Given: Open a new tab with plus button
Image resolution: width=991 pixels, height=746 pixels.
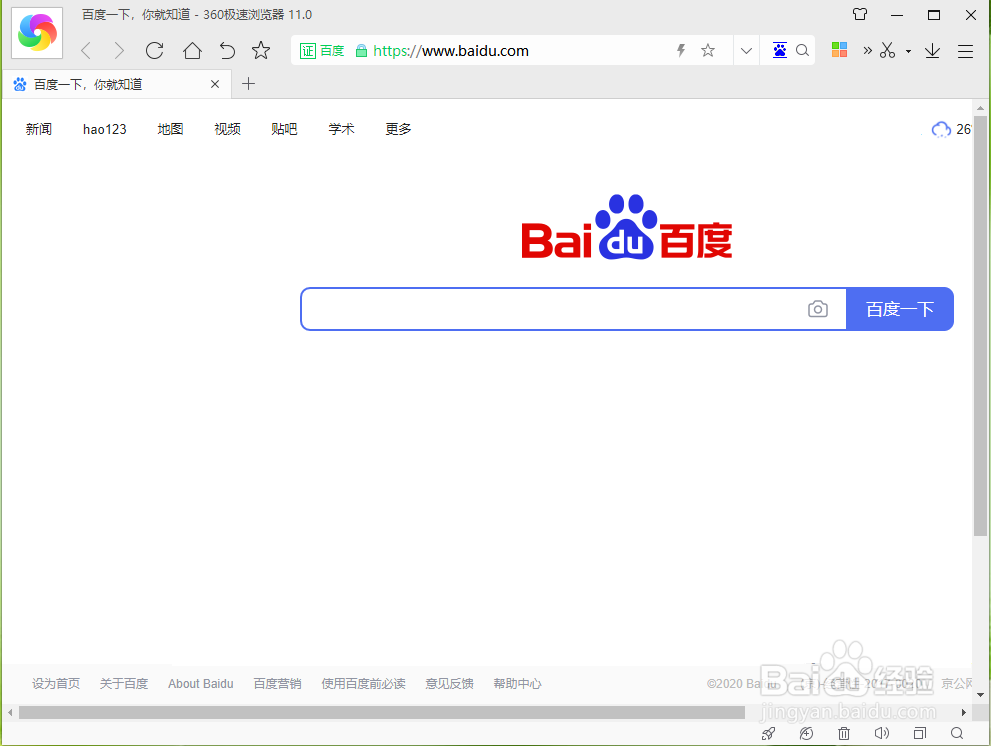Looking at the screenshot, I should (x=248, y=83).
